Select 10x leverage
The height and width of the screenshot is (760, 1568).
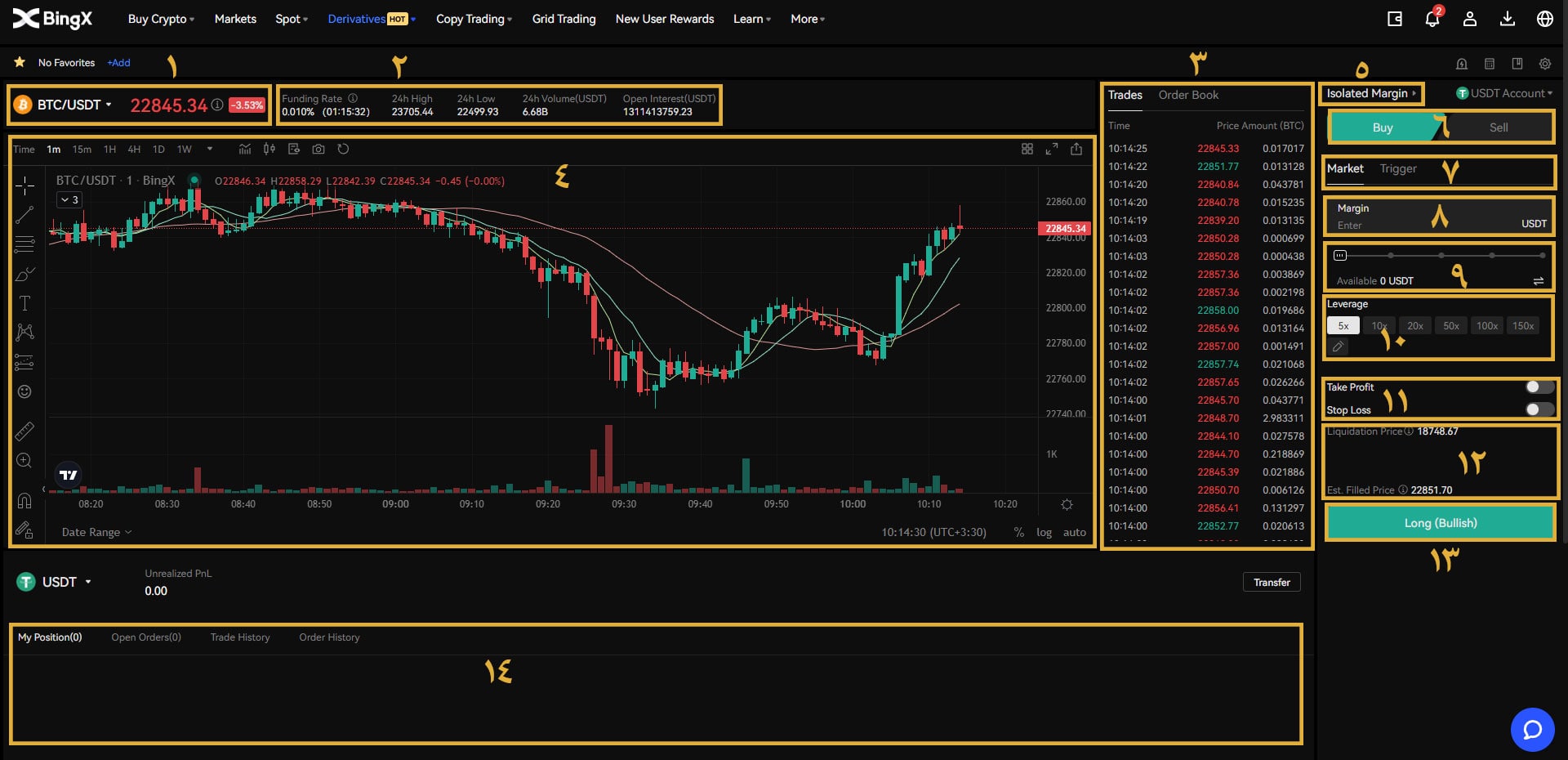click(1379, 325)
